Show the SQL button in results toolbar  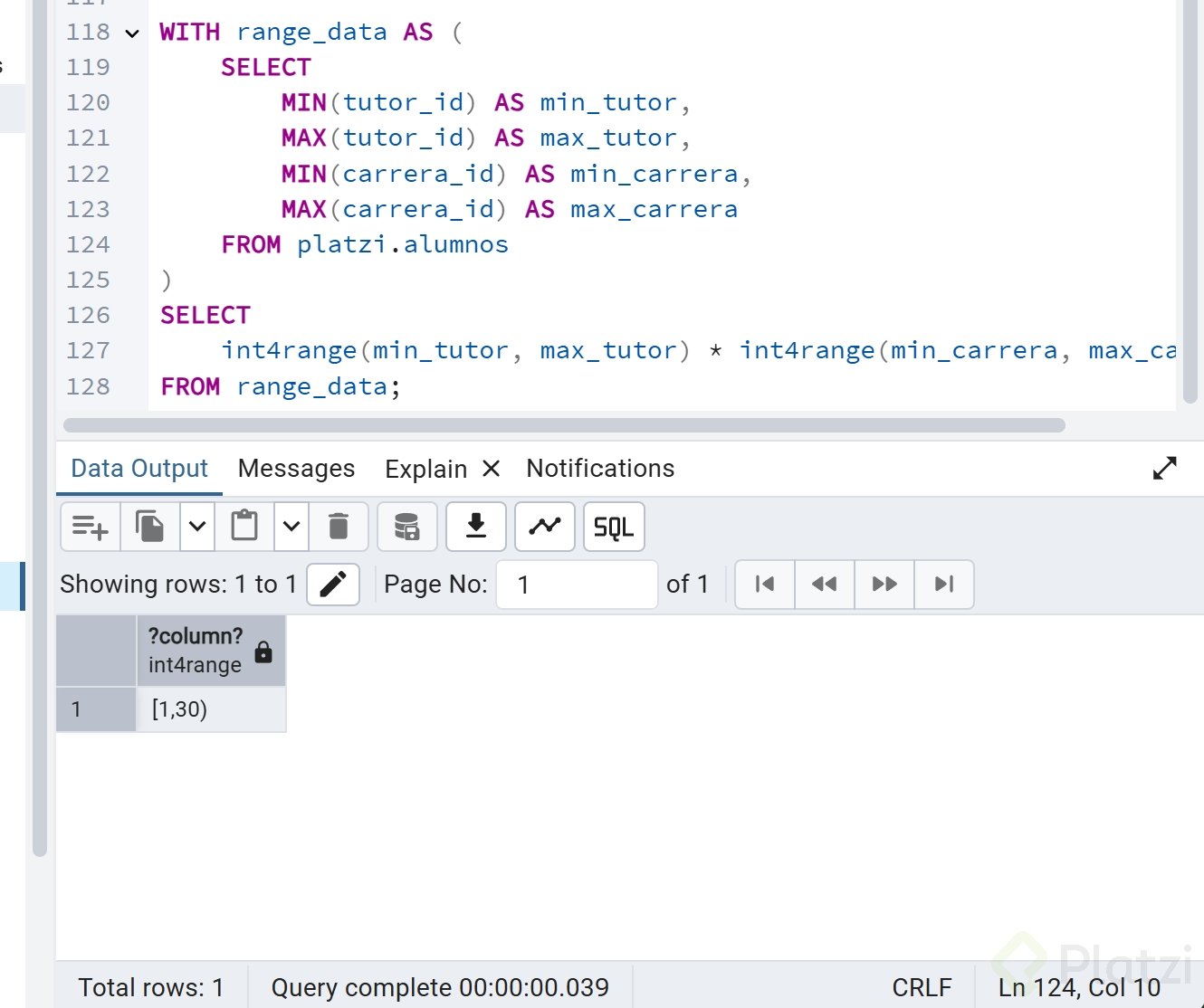(614, 527)
